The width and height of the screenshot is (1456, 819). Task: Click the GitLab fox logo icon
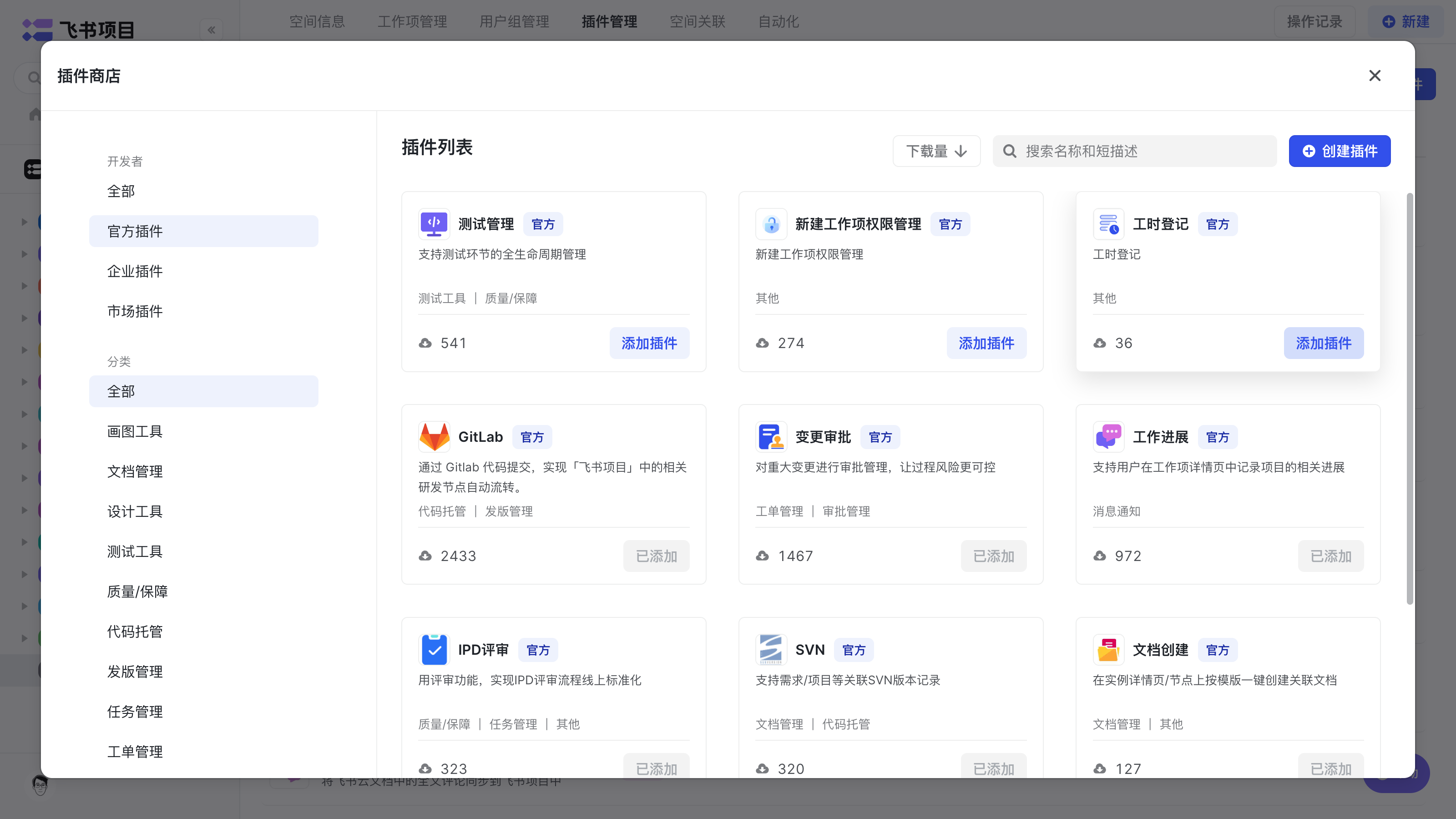(x=434, y=437)
